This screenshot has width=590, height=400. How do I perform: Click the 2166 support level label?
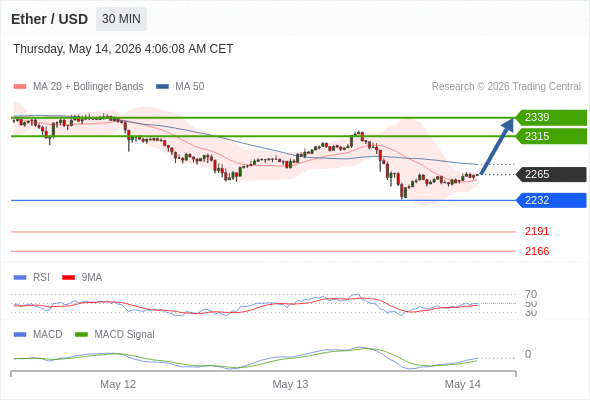coord(537,251)
